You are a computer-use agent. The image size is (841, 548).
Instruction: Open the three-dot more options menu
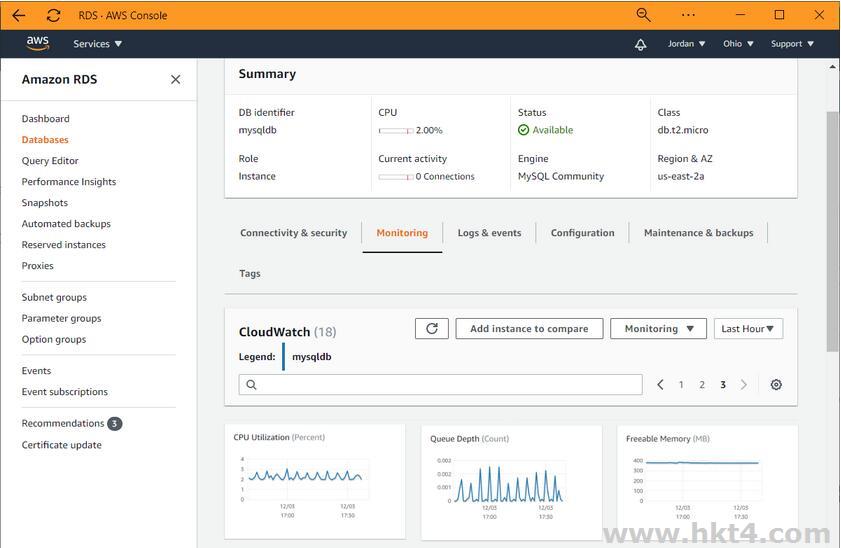688,15
